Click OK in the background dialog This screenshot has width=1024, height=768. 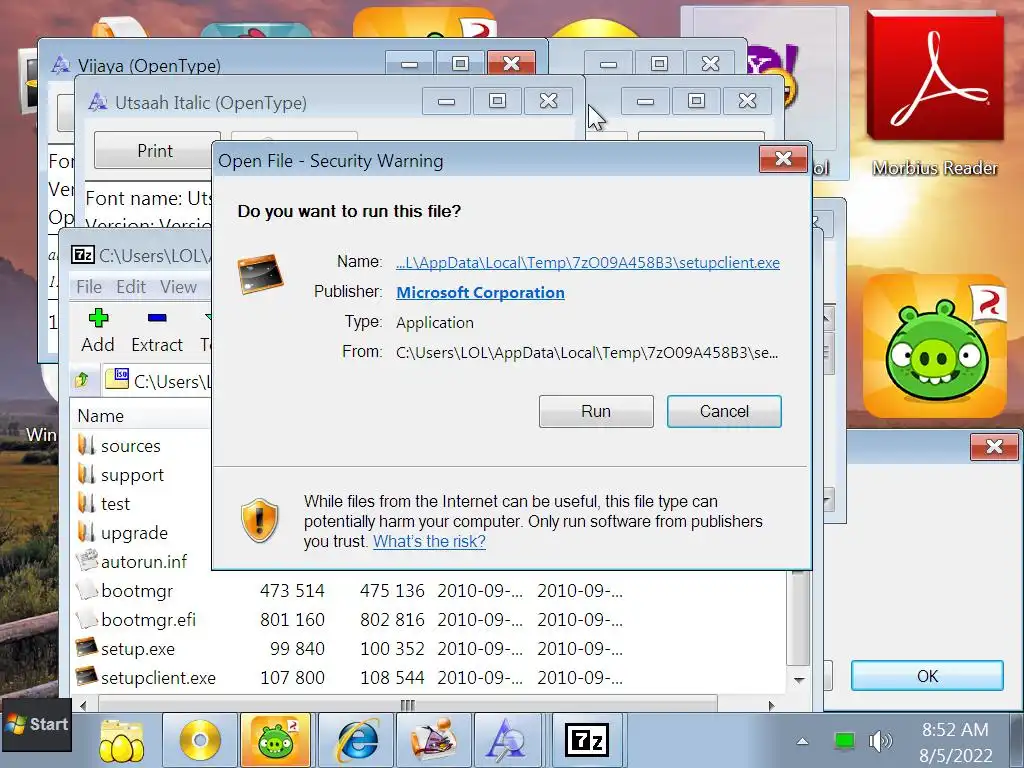point(927,676)
